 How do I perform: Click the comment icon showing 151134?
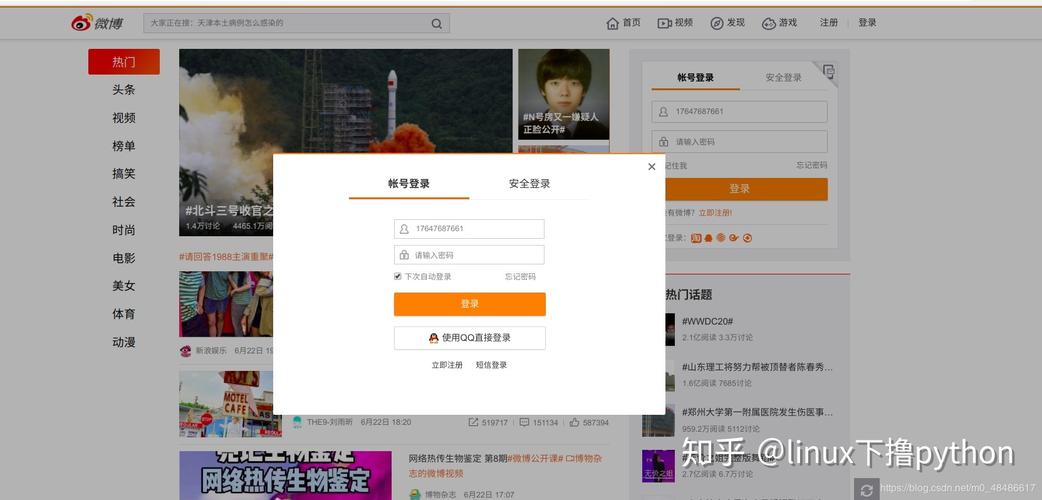(x=524, y=422)
